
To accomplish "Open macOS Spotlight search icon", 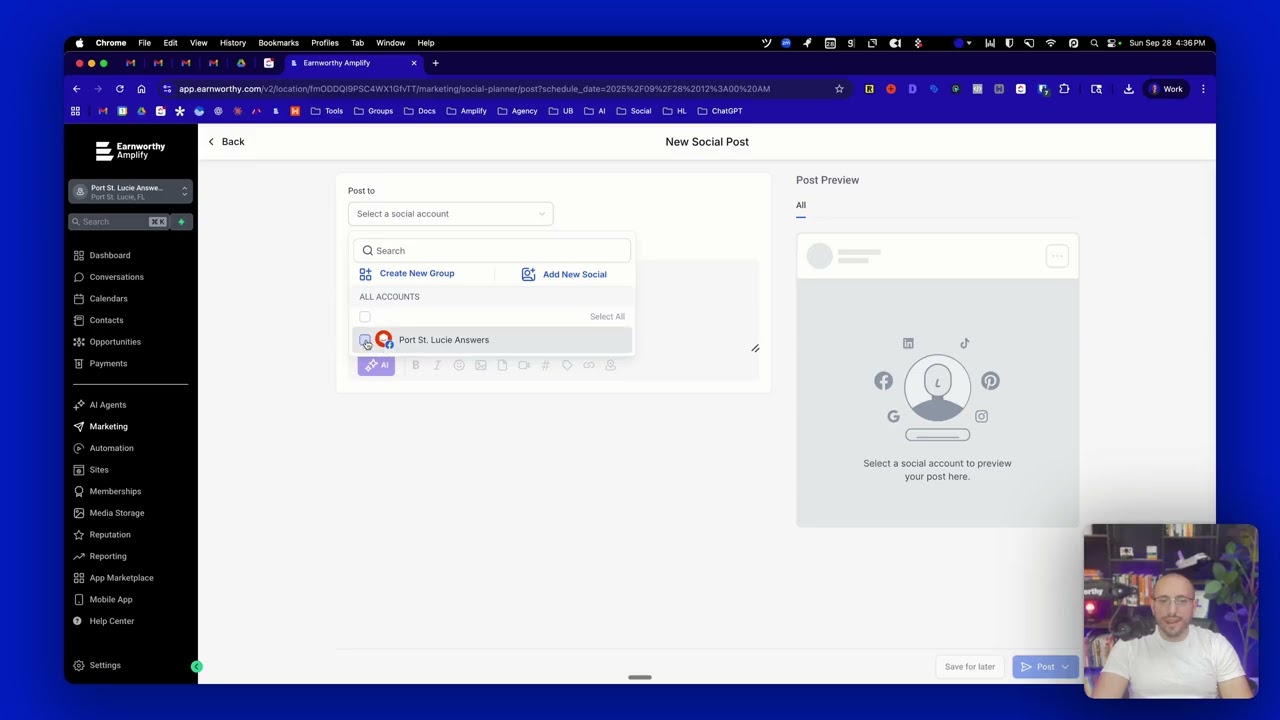I will pyautogui.click(x=1094, y=43).
